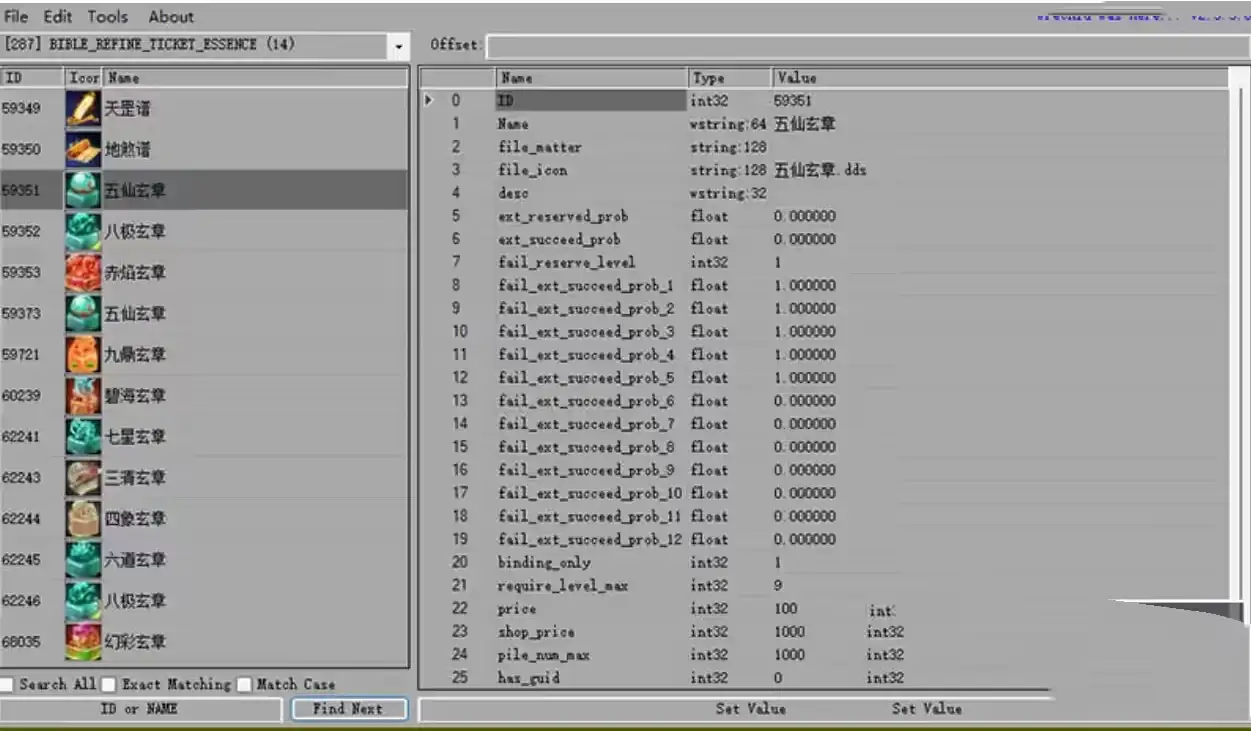
Task: Click the icon of item 60239 碧海玄章
Action: (83, 395)
